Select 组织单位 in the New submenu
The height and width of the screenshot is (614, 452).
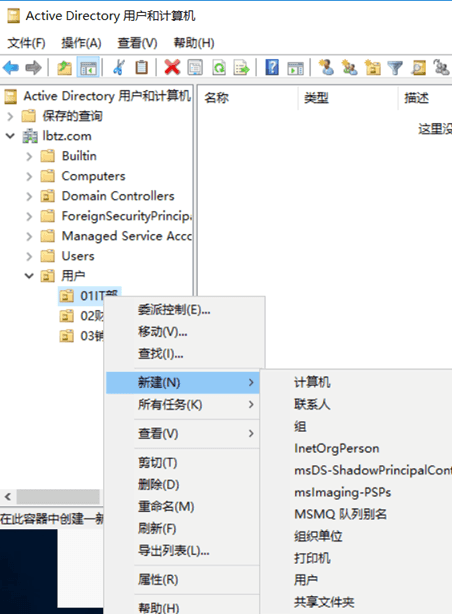[x=318, y=536]
